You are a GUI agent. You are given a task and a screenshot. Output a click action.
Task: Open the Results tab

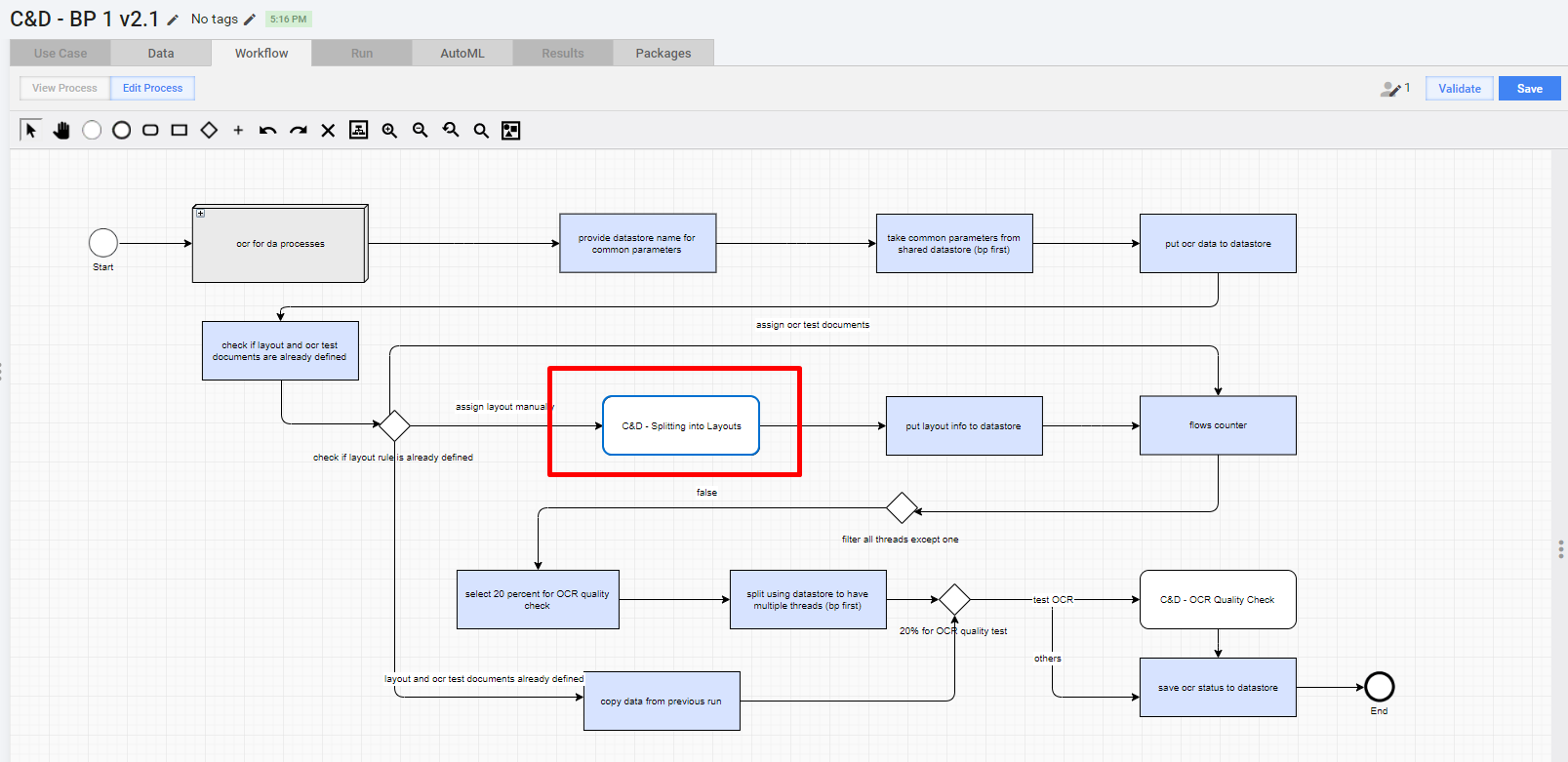pos(563,53)
